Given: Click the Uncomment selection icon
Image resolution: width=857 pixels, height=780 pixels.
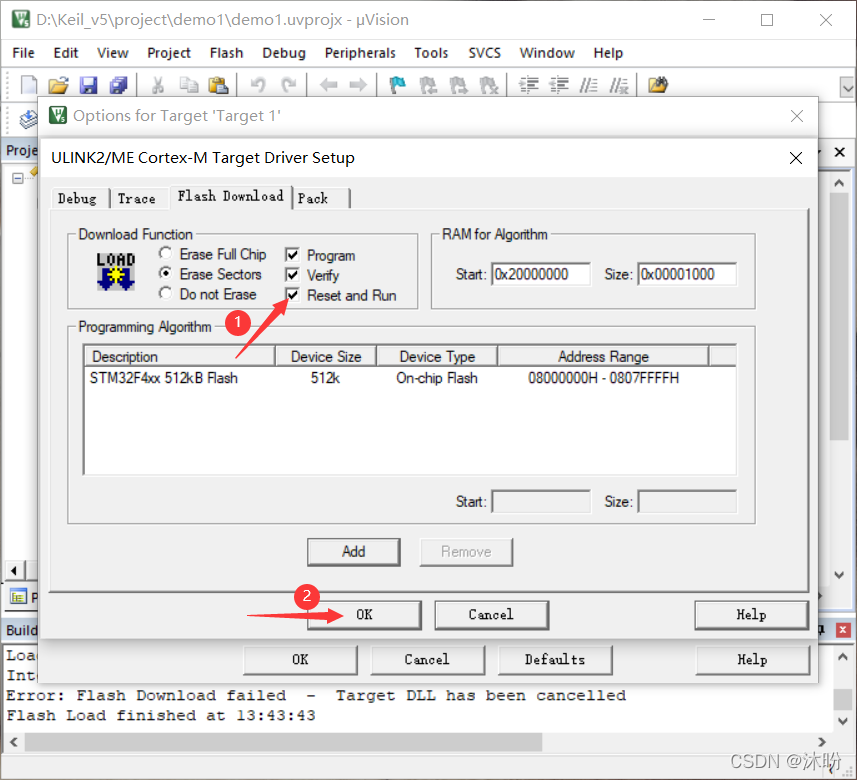Looking at the screenshot, I should 619,85.
